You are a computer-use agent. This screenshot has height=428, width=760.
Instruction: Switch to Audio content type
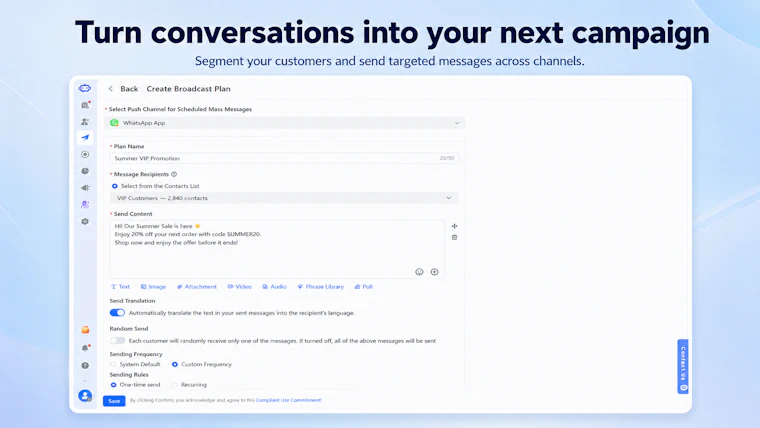click(274, 287)
